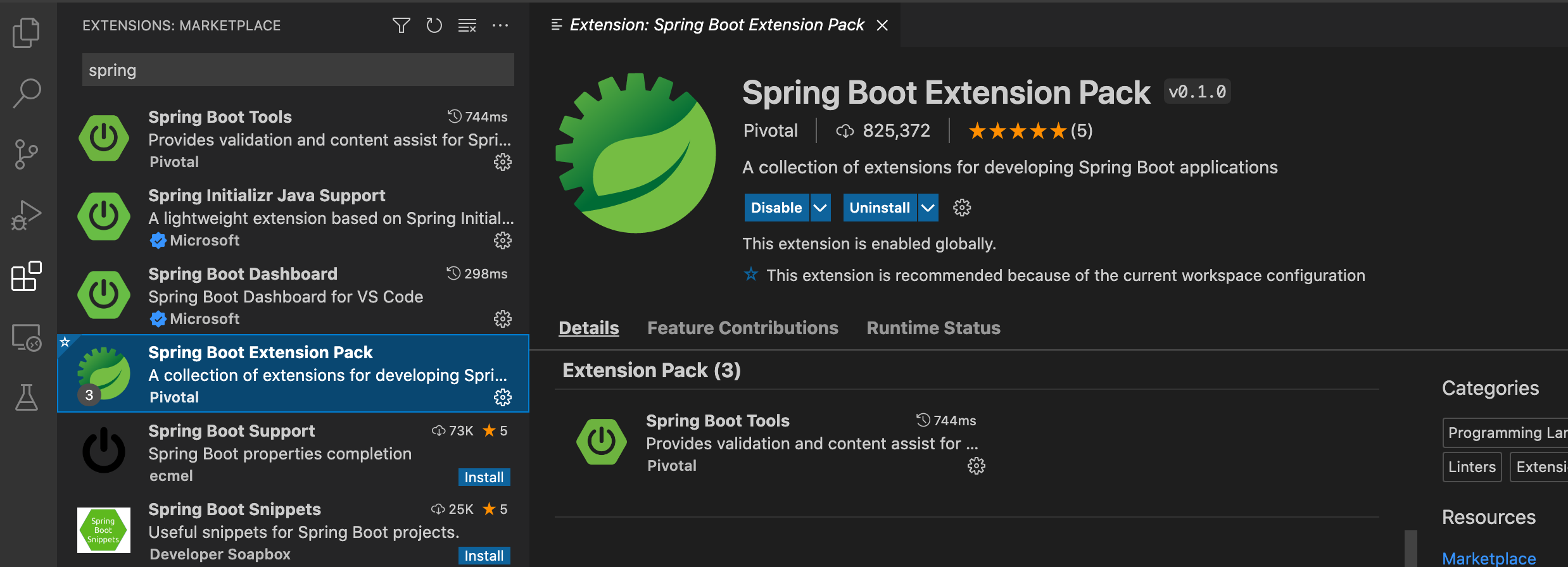Click the Pivotal publisher link in header

[770, 131]
